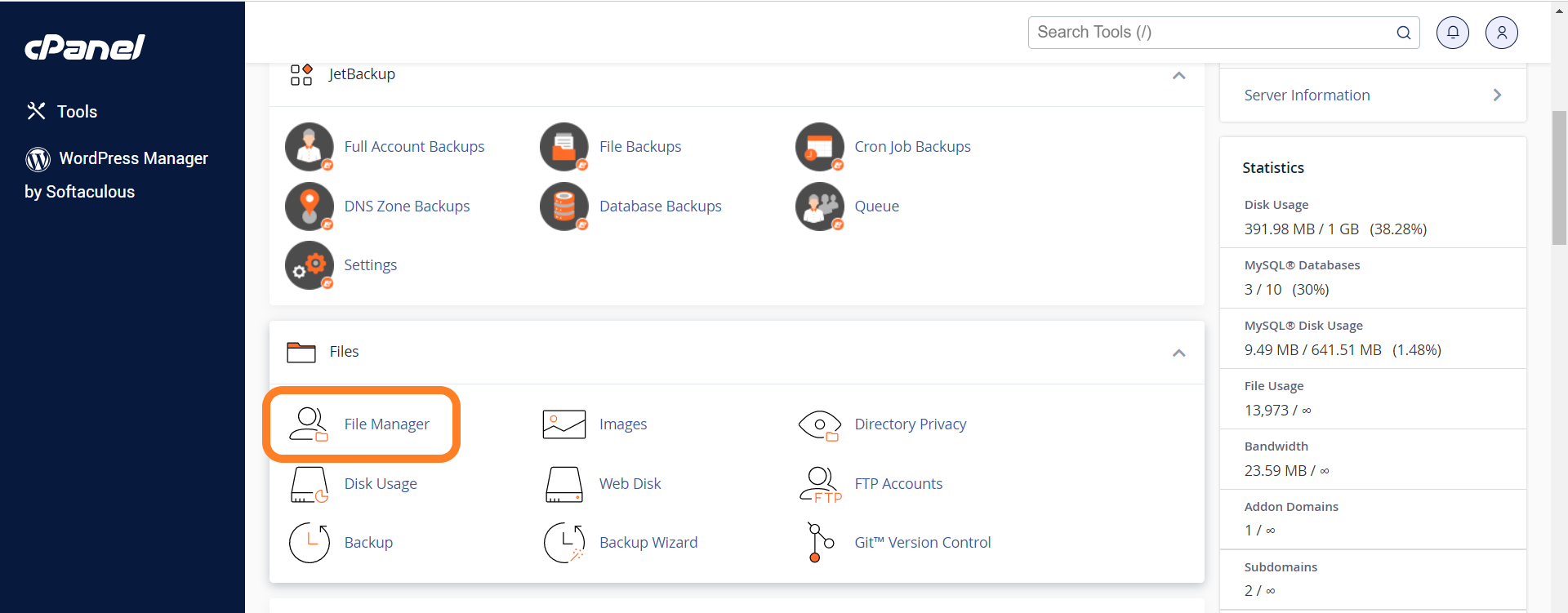The width and height of the screenshot is (1568, 613).
Task: Open the Cron Job Backups link
Action: [x=912, y=147]
